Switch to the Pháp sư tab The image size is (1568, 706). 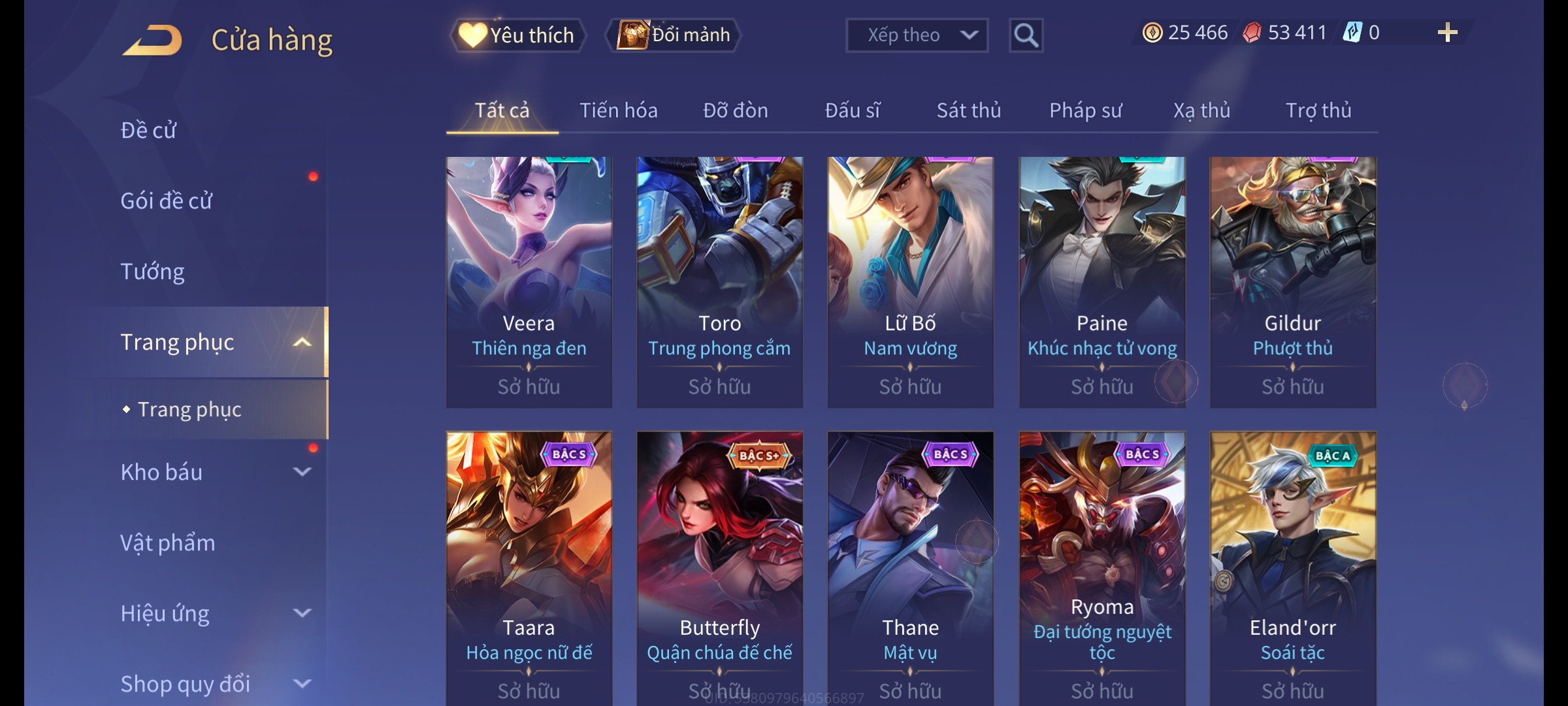(1085, 110)
